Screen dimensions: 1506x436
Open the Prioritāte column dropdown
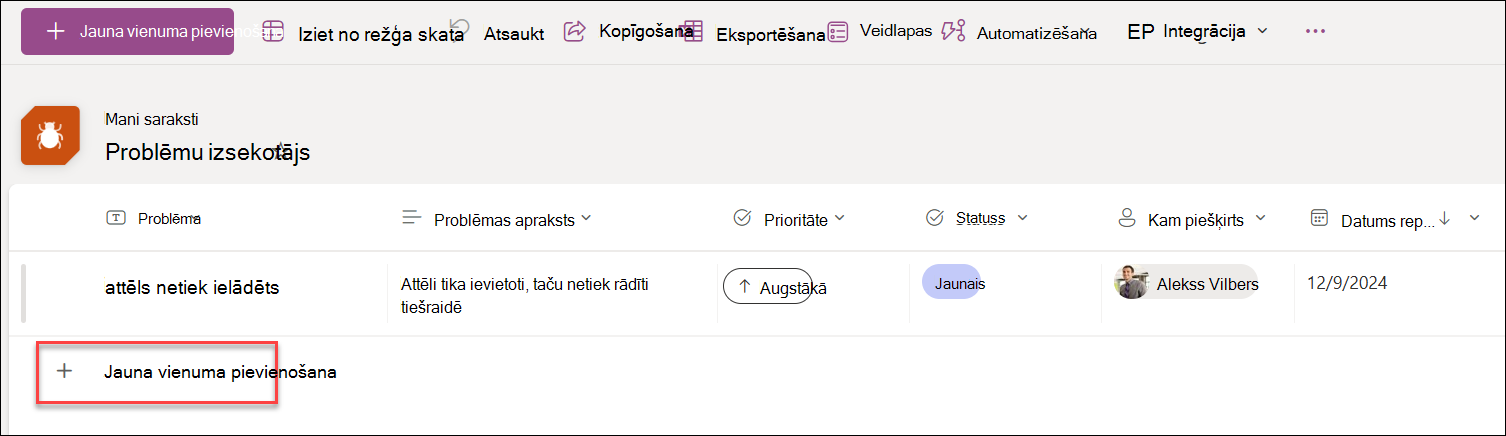tap(839, 218)
